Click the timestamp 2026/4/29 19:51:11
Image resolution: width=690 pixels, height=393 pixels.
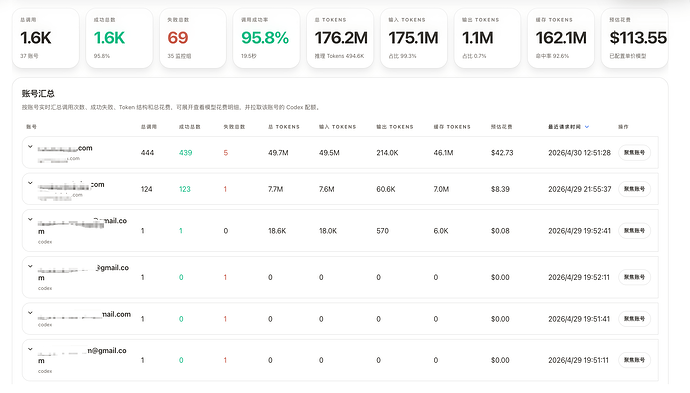point(578,360)
